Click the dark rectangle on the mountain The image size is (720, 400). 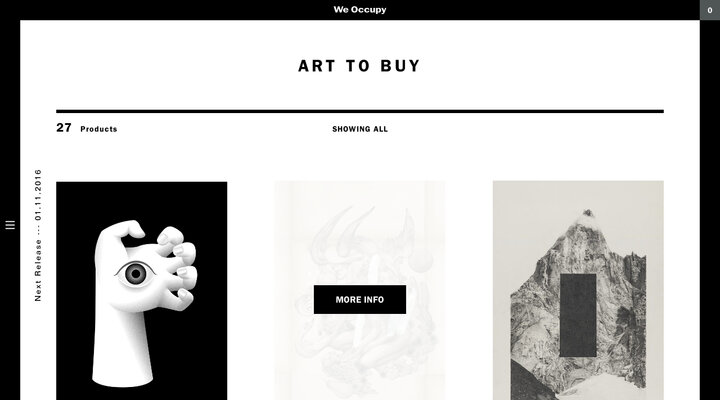pyautogui.click(x=578, y=315)
